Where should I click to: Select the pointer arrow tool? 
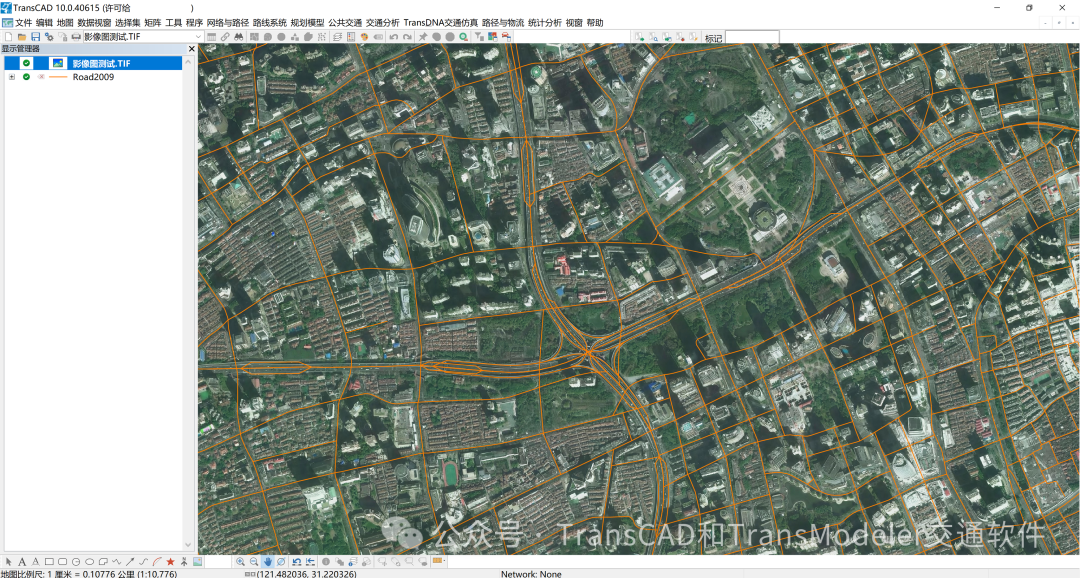pyautogui.click(x=9, y=562)
